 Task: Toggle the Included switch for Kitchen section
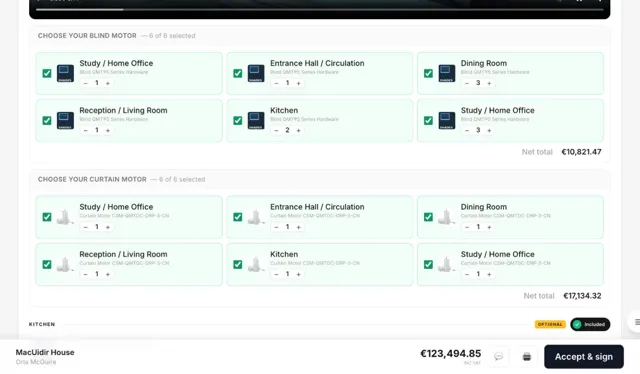[590, 324]
